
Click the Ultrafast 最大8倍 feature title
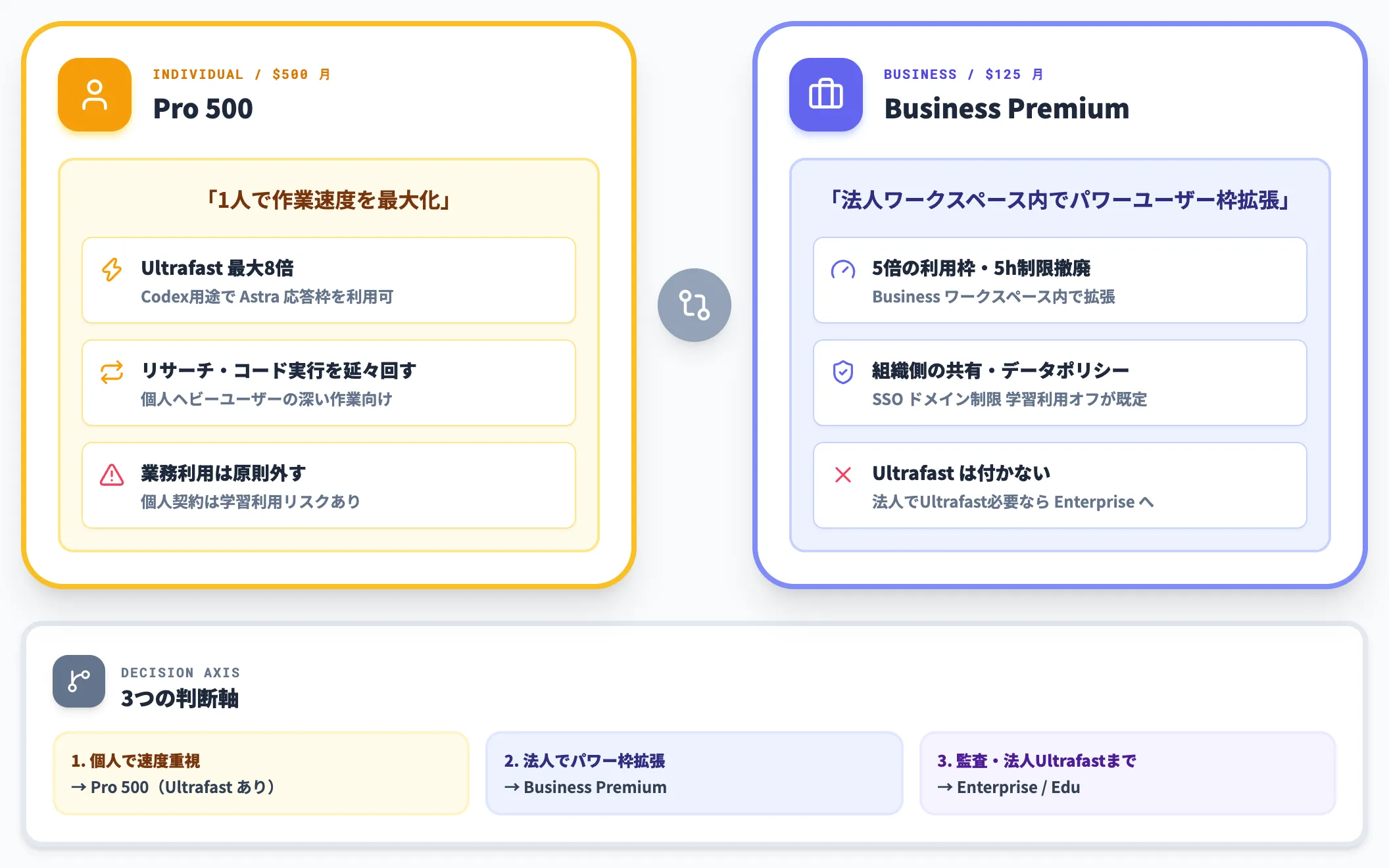point(217,268)
